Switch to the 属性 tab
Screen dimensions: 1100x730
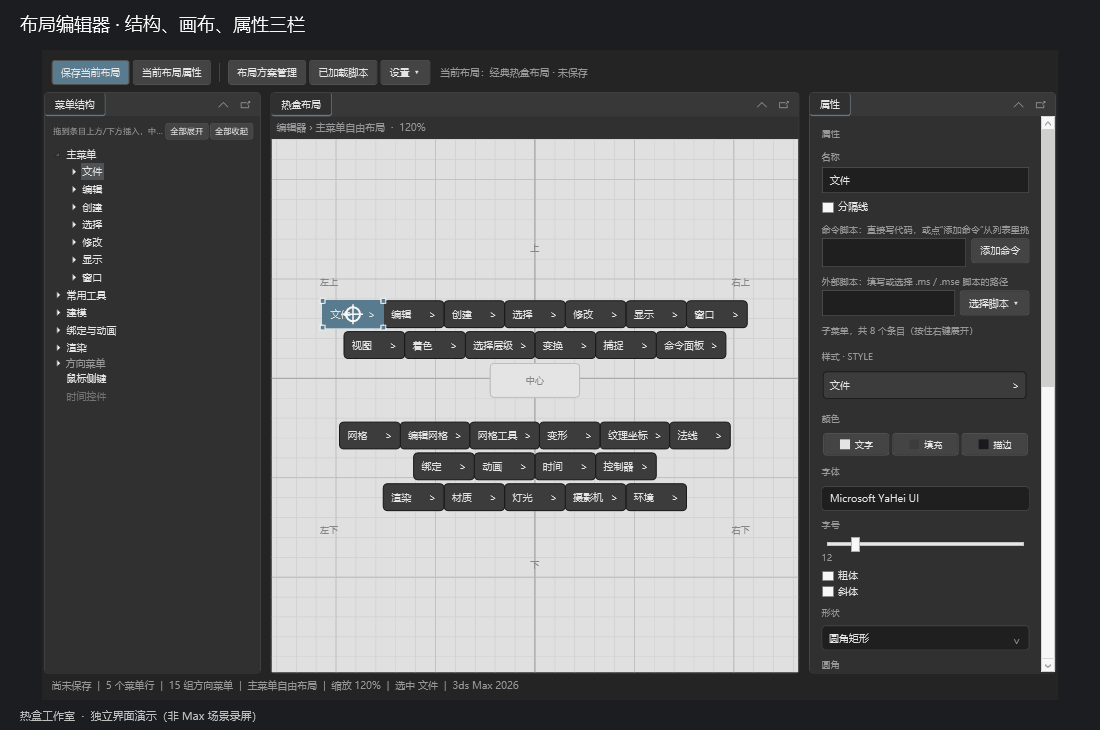click(x=830, y=104)
